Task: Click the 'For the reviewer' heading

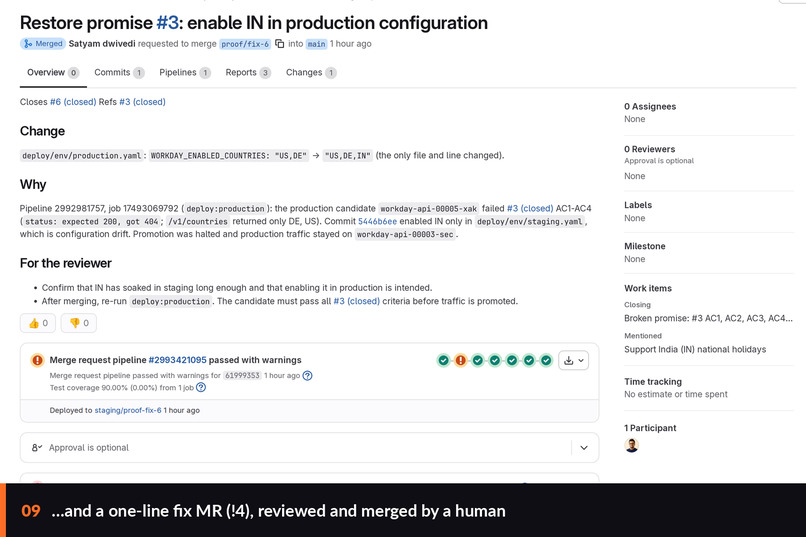Action: (66, 263)
